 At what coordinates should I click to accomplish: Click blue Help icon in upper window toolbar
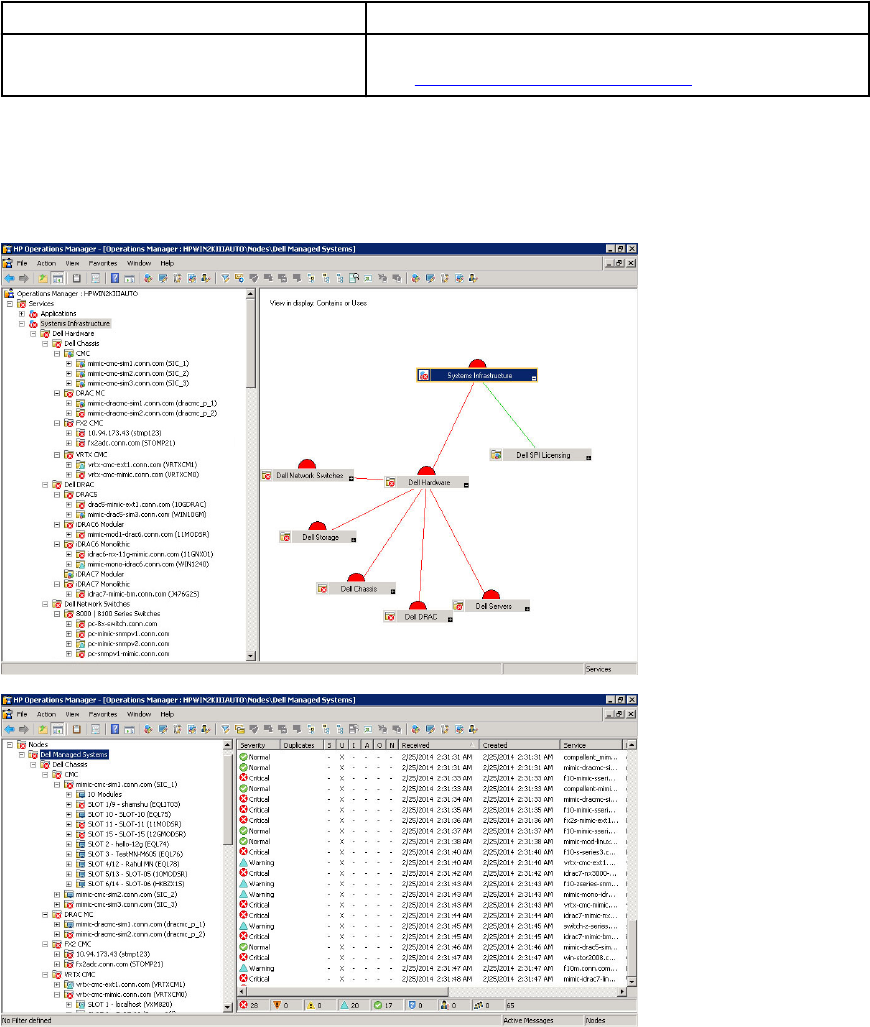(115, 278)
